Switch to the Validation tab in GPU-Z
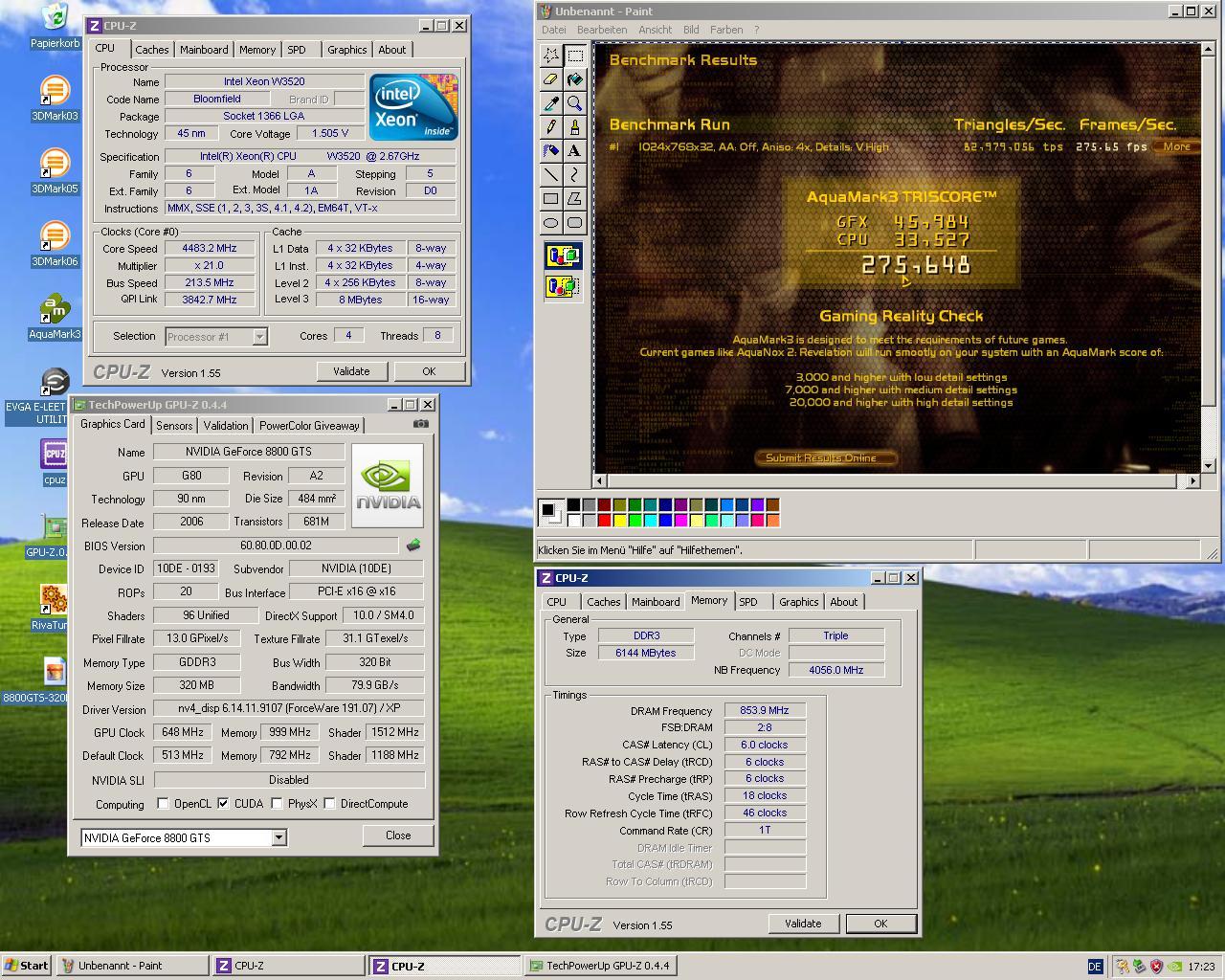Image resolution: width=1225 pixels, height=980 pixels. point(226,426)
